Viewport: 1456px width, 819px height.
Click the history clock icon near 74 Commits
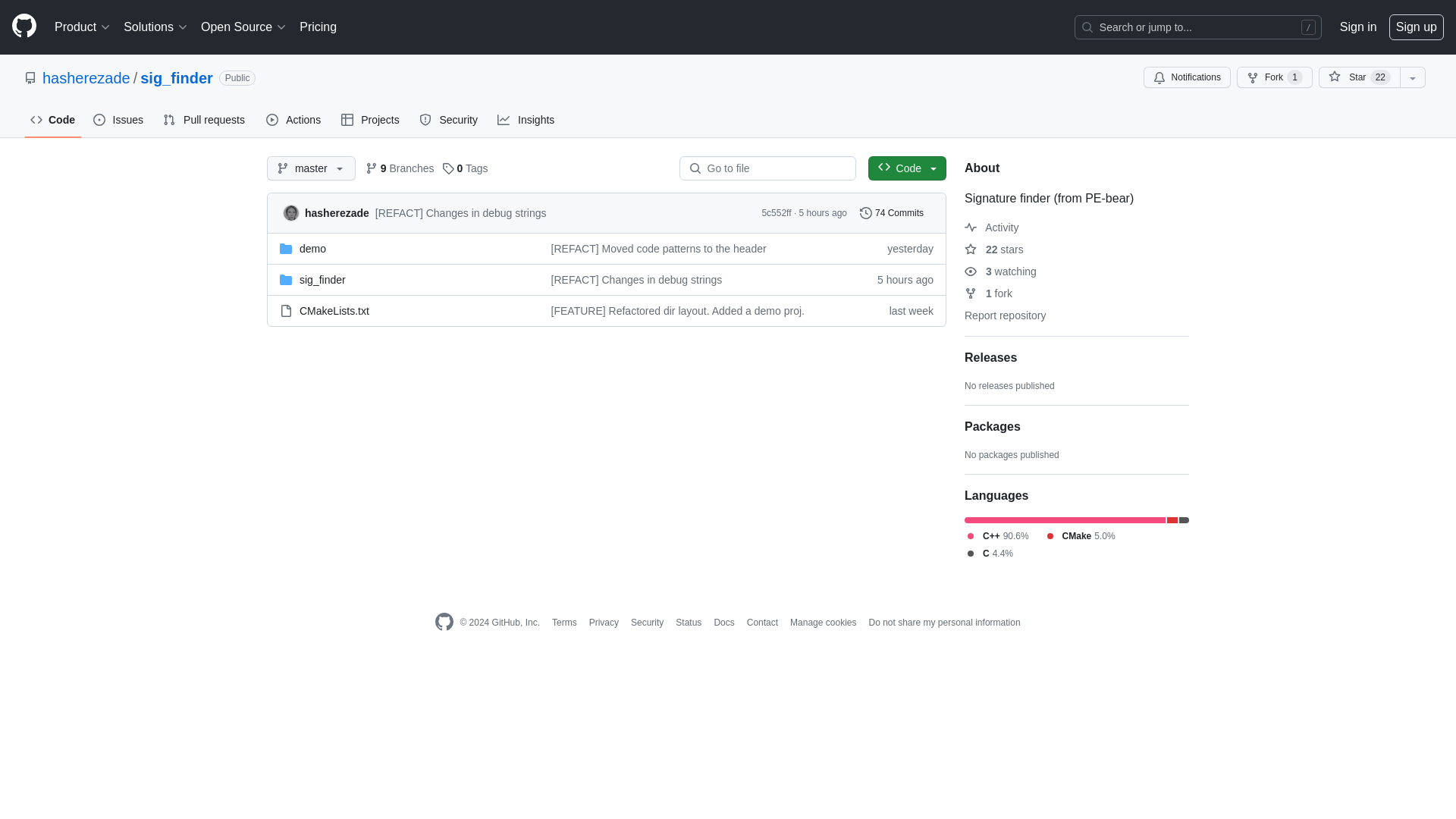[866, 213]
